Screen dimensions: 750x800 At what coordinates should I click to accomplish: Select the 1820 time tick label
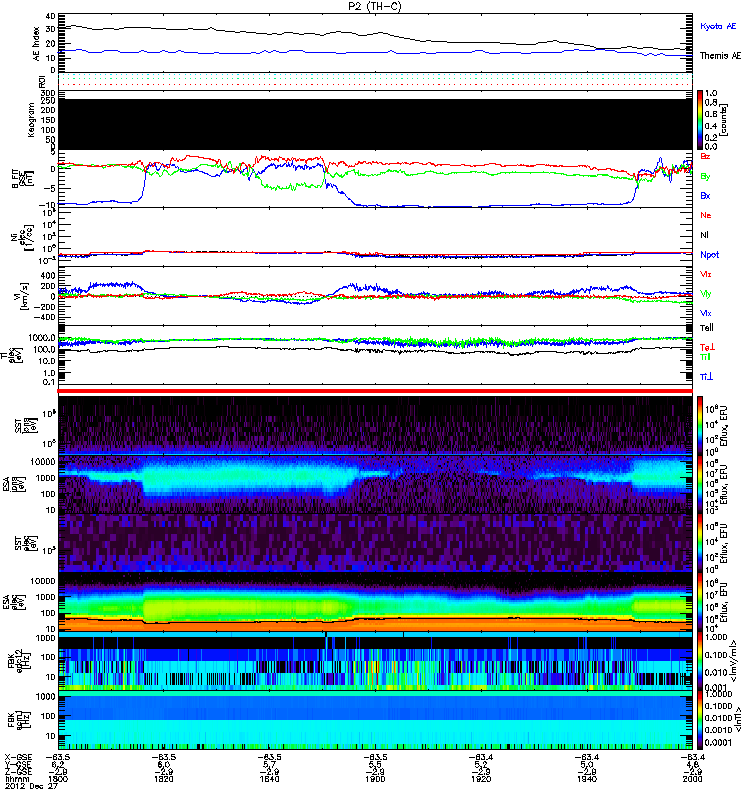[x=163, y=779]
